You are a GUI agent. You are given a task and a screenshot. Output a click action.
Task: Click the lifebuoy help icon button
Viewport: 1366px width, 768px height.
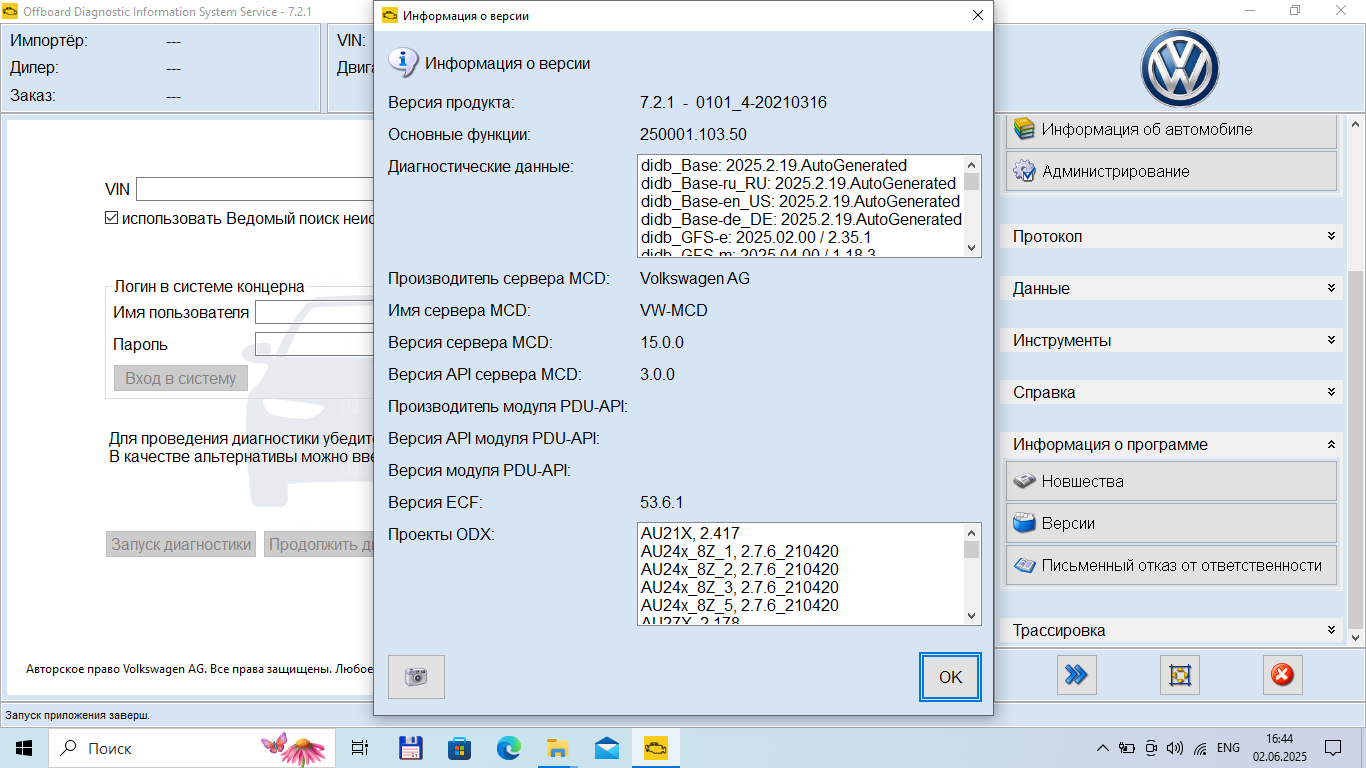pyautogui.click(x=1179, y=675)
